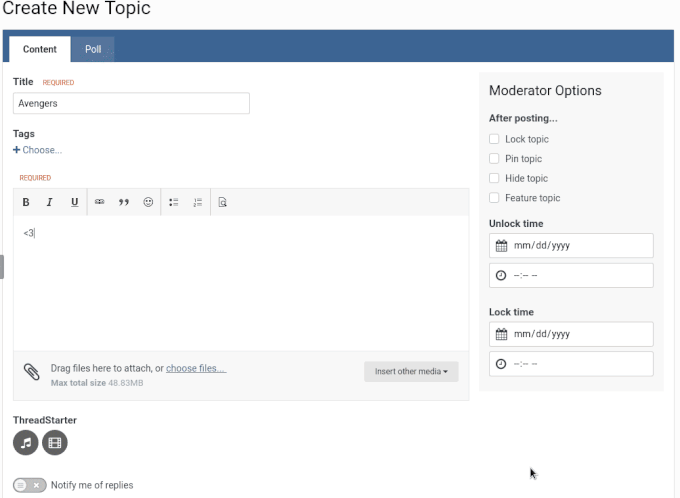This screenshot has width=680, height=498.
Task: Tick the Feature topic checkbox
Action: pos(494,198)
